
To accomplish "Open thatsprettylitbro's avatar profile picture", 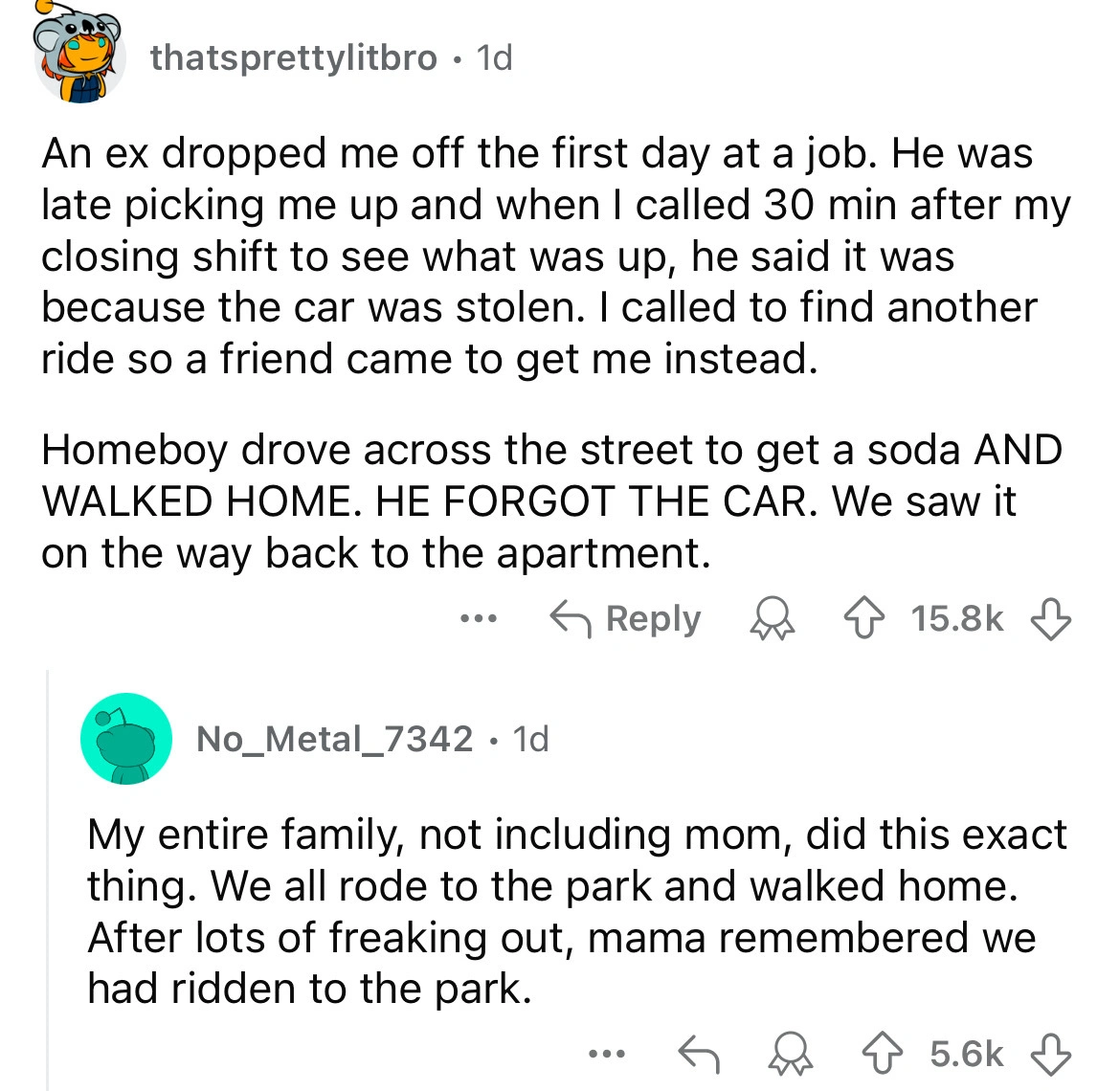I will coord(80,59).
